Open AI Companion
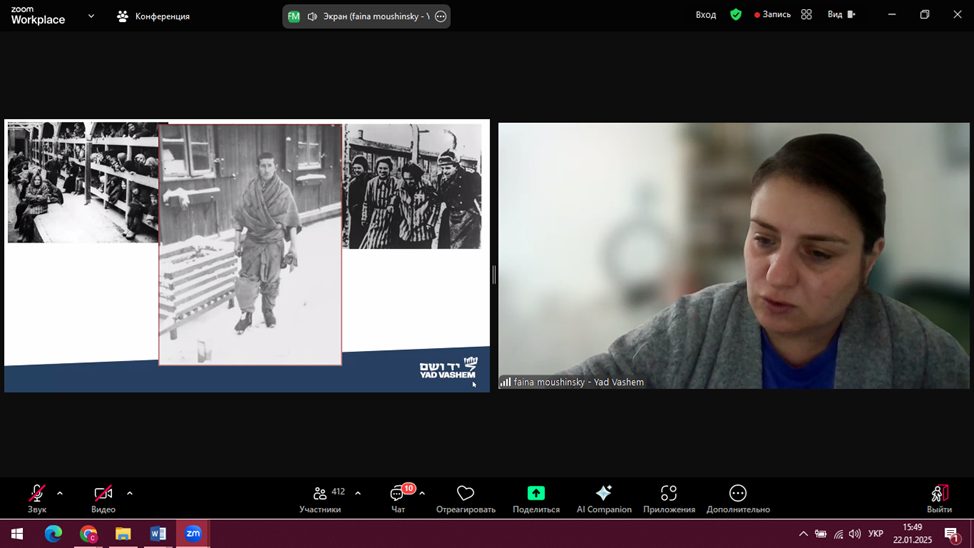Image resolution: width=974 pixels, height=548 pixels. (x=604, y=494)
